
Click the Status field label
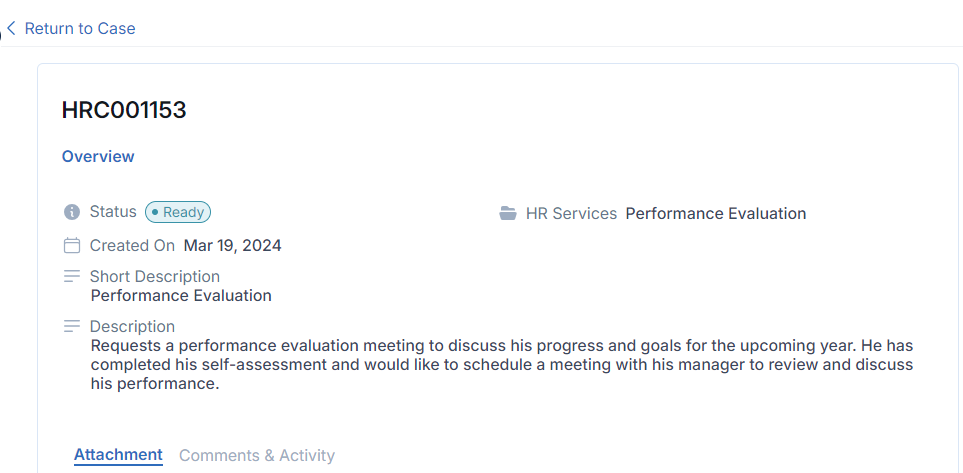tap(113, 212)
